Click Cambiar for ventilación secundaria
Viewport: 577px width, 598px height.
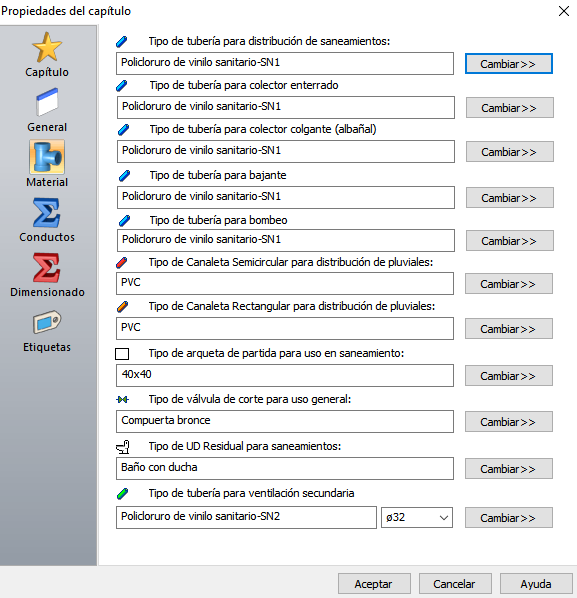coord(509,518)
